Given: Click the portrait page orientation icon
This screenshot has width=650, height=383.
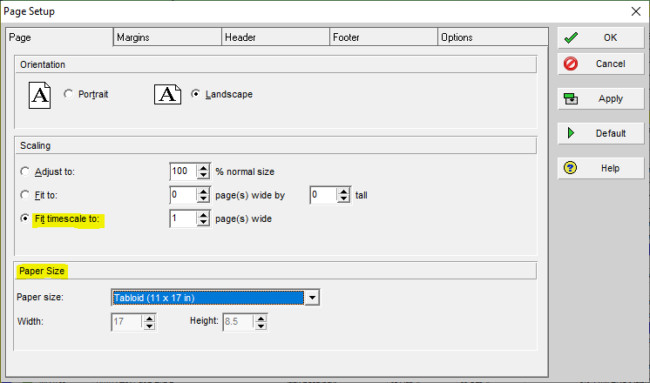Looking at the screenshot, I should coord(39,95).
